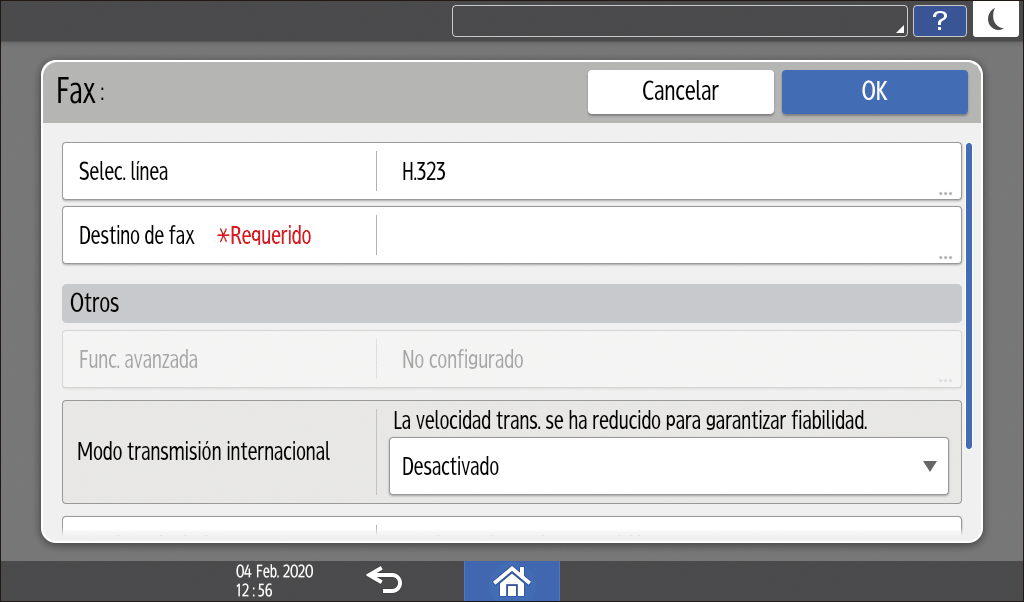Screen dimensions: 1024x602
Task: Click the ellipsis on Func. avanzada row
Action: [945, 381]
